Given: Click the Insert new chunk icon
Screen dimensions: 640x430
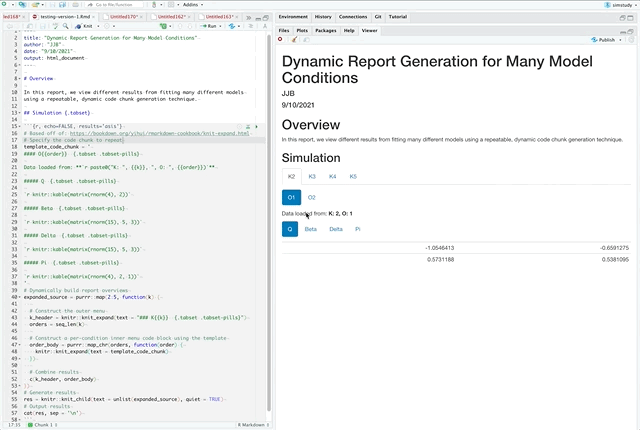Looking at the screenshot, I should [x=163, y=26].
